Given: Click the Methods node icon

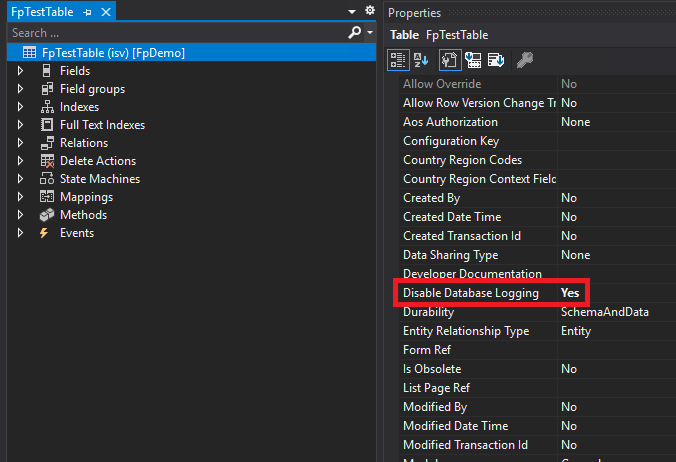Looking at the screenshot, I should coord(47,215).
